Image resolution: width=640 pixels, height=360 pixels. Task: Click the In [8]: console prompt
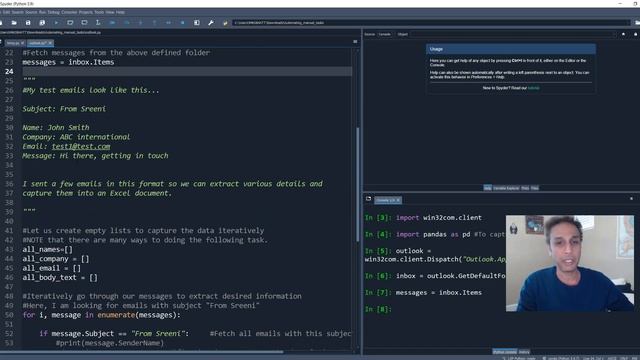pyautogui.click(x=378, y=309)
